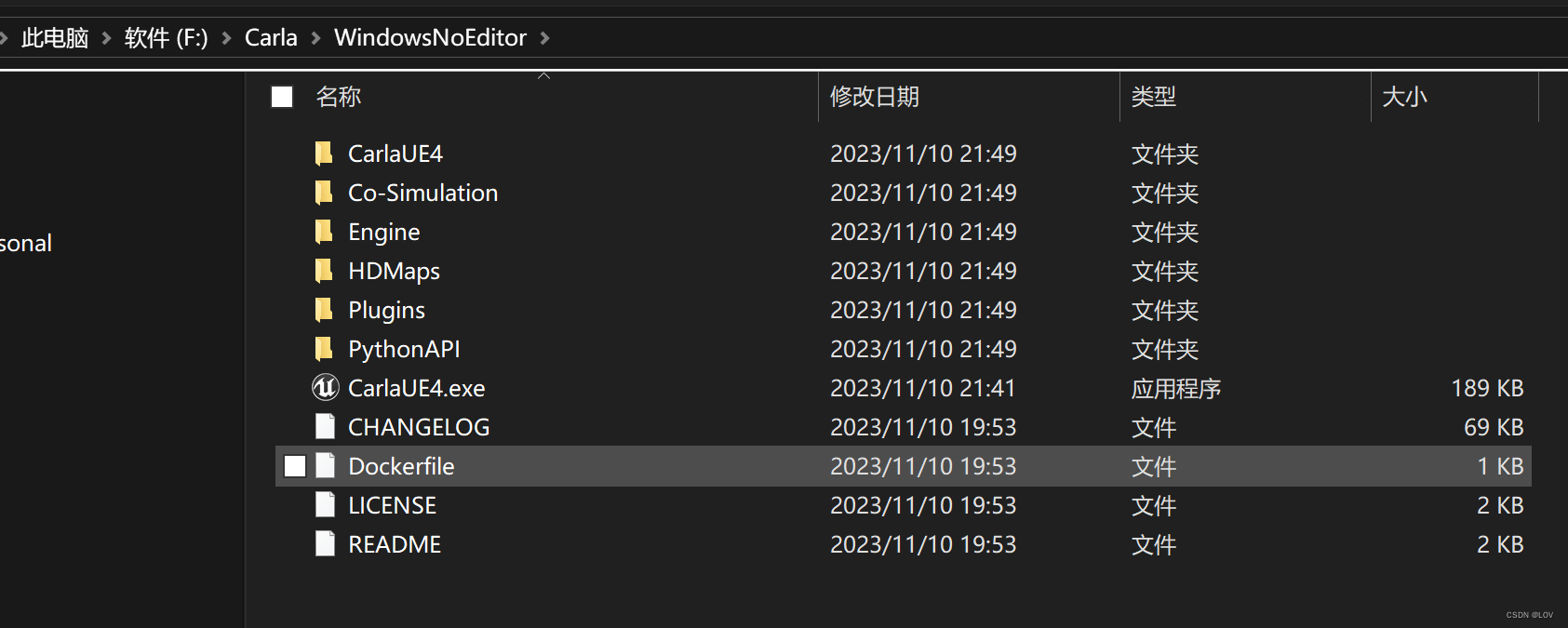1568x628 pixels.
Task: Click the PythonAPI folder icon
Action: [x=324, y=349]
